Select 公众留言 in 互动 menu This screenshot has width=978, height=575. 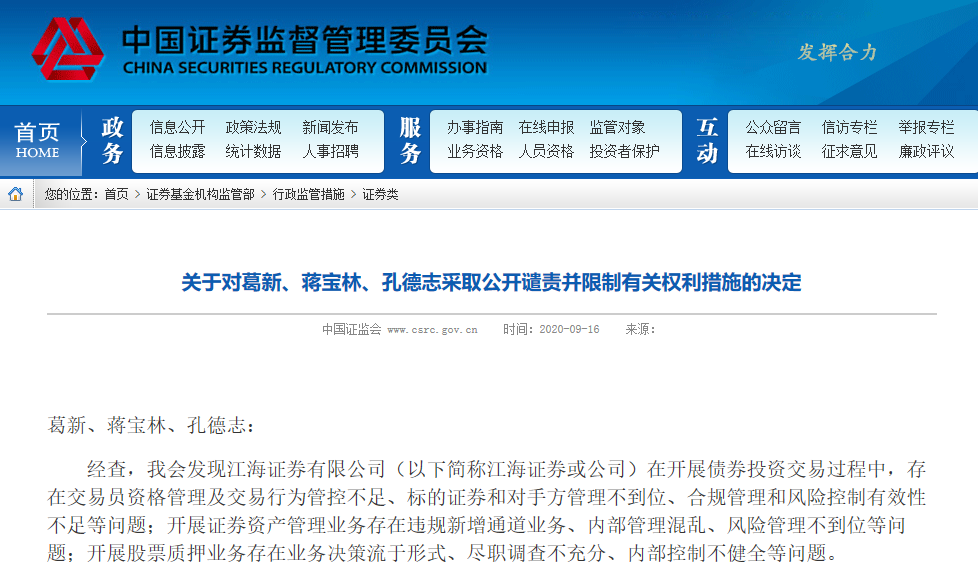[x=773, y=128]
